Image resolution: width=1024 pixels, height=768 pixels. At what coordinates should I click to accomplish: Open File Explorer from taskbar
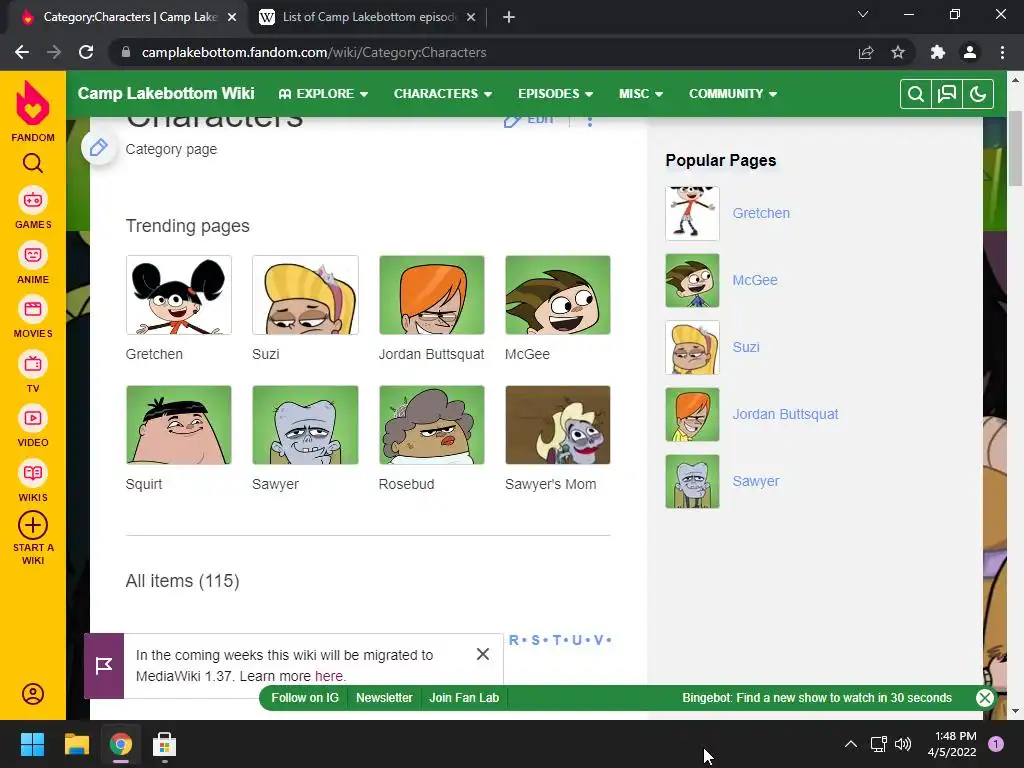pyautogui.click(x=76, y=744)
